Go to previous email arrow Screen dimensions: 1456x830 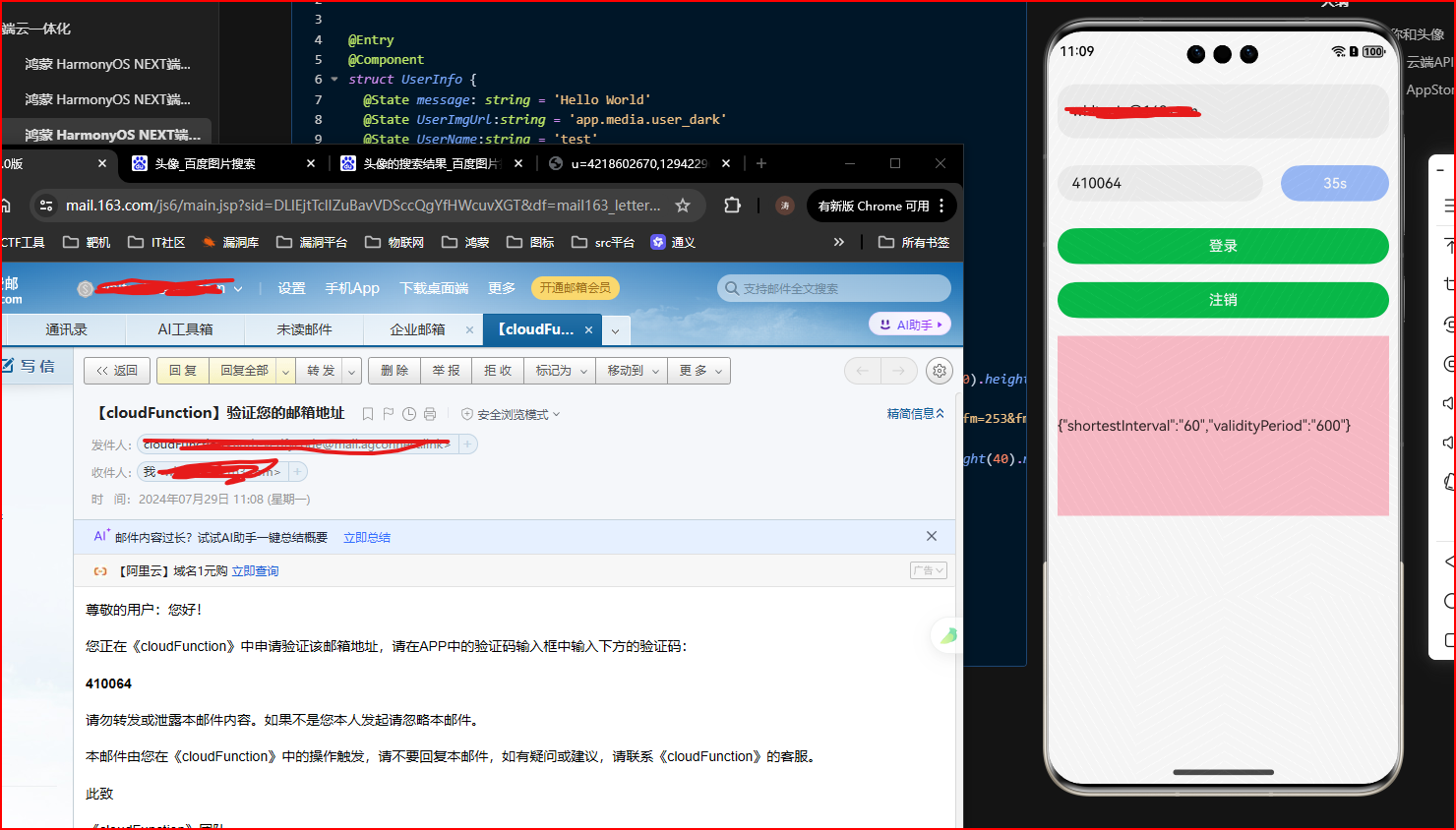point(863,371)
